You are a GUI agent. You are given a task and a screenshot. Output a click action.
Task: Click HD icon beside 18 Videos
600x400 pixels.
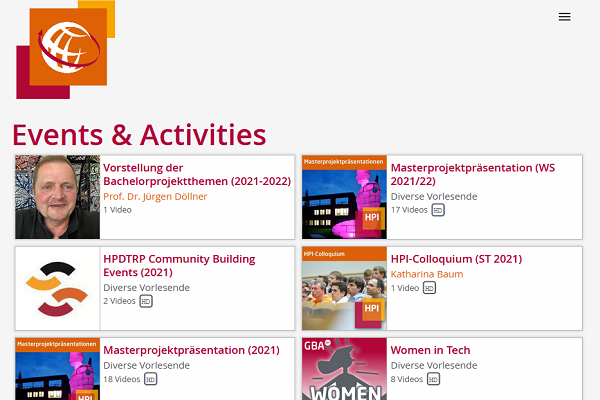pos(151,379)
